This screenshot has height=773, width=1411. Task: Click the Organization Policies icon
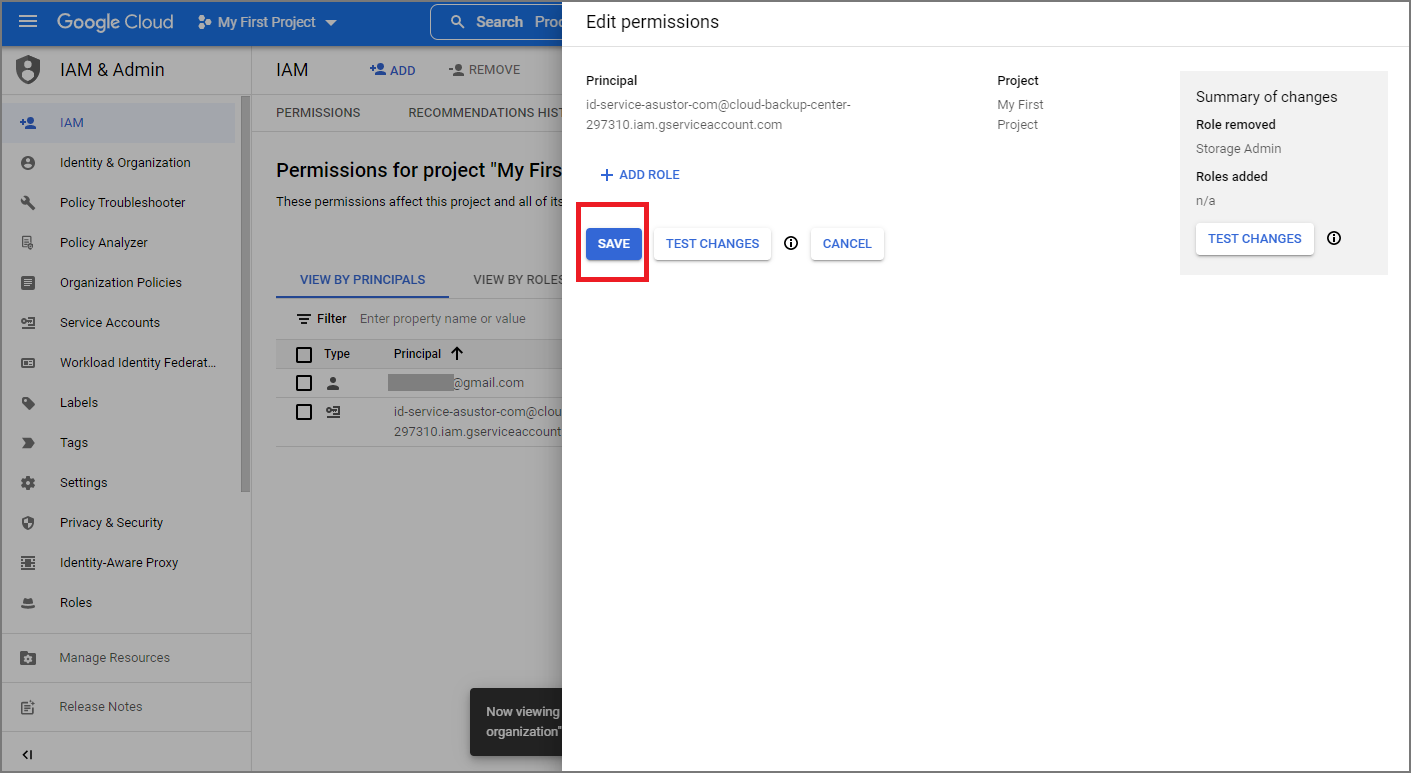[28, 283]
